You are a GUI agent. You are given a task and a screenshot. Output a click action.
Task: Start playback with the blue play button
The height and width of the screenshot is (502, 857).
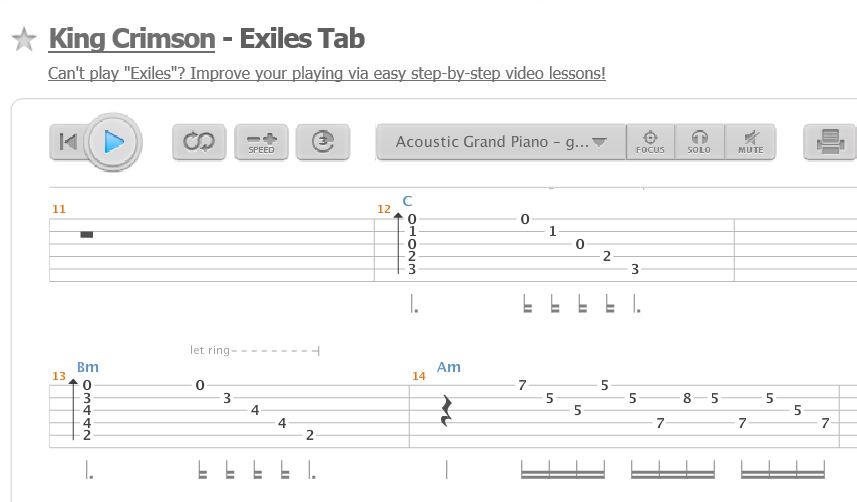(114, 142)
